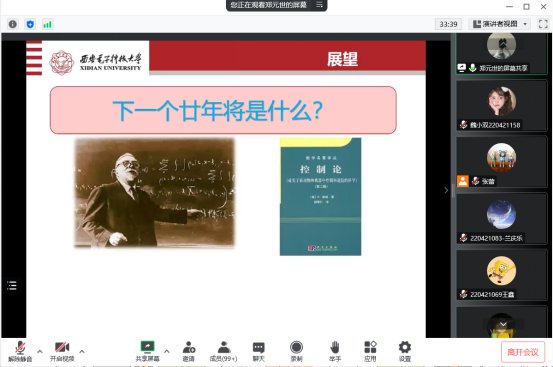Viewport: 553px width, 367px height.
Task: Turn on the video camera
Action: 62,351
